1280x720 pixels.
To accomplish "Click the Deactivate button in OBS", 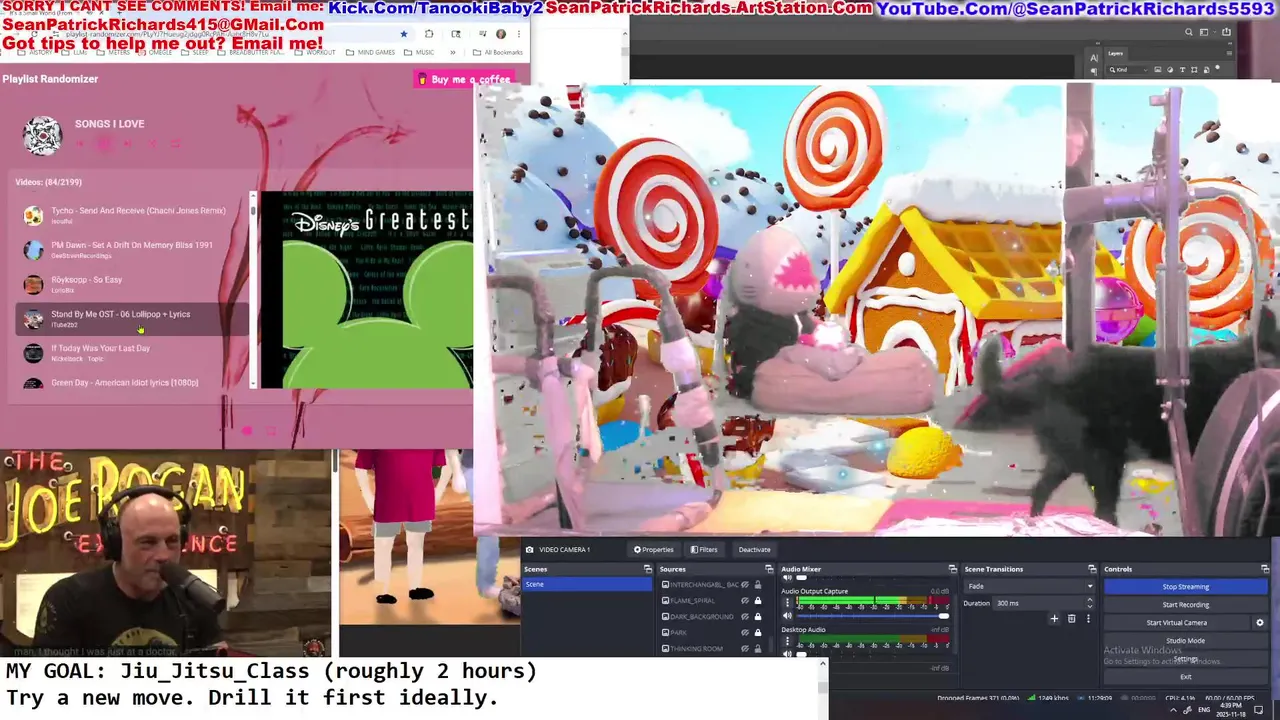I will (754, 549).
